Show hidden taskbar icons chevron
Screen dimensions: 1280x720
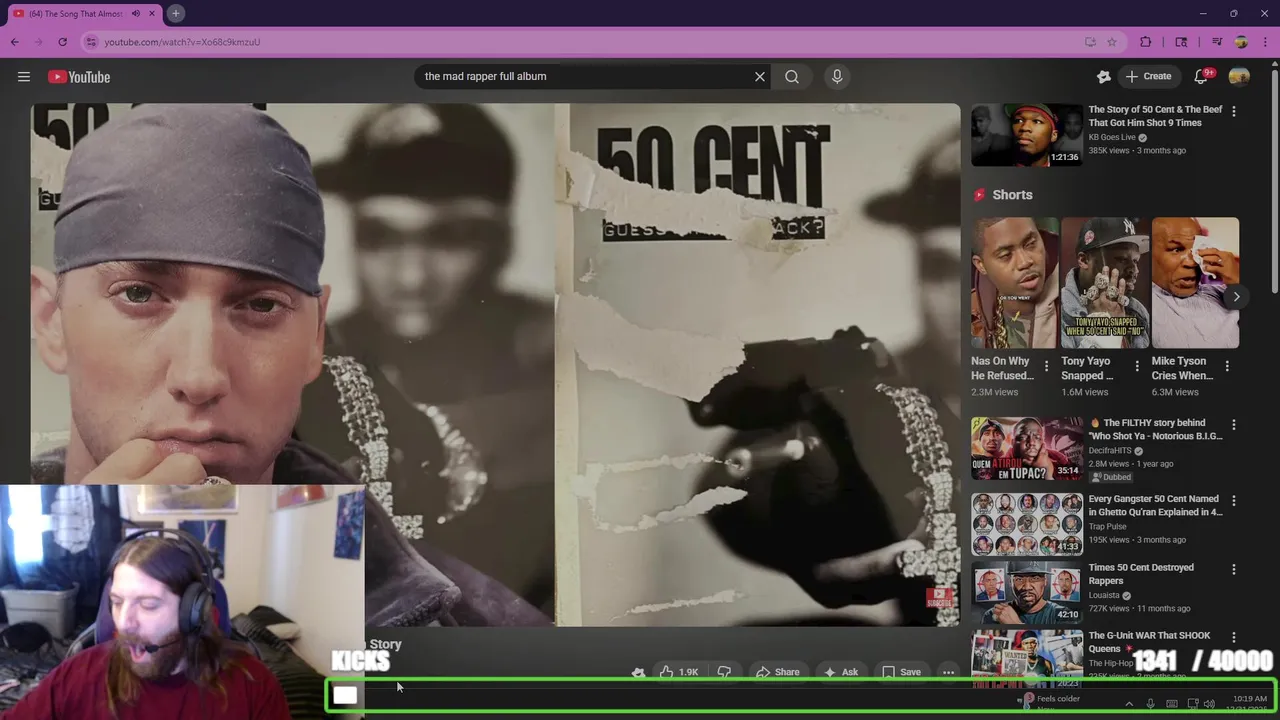point(1129,704)
